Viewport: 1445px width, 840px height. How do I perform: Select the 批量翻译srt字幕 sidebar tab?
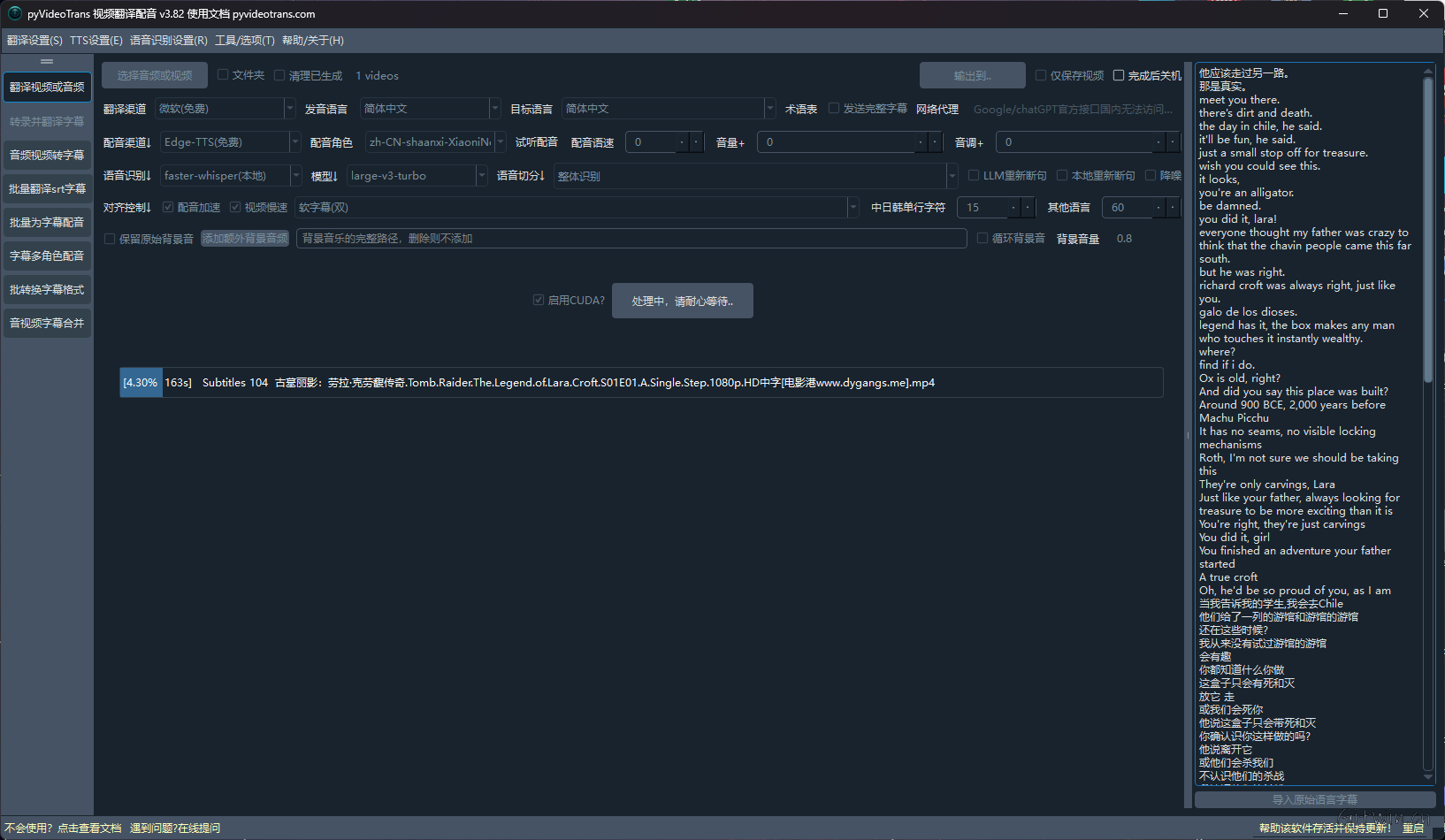coord(47,188)
